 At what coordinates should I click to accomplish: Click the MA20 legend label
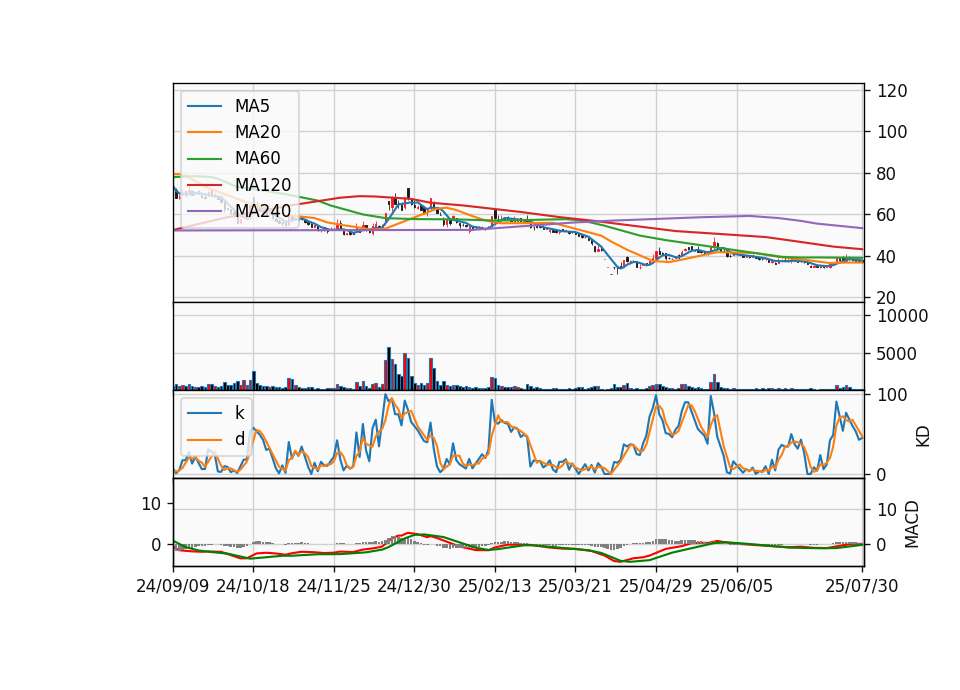tap(257, 132)
